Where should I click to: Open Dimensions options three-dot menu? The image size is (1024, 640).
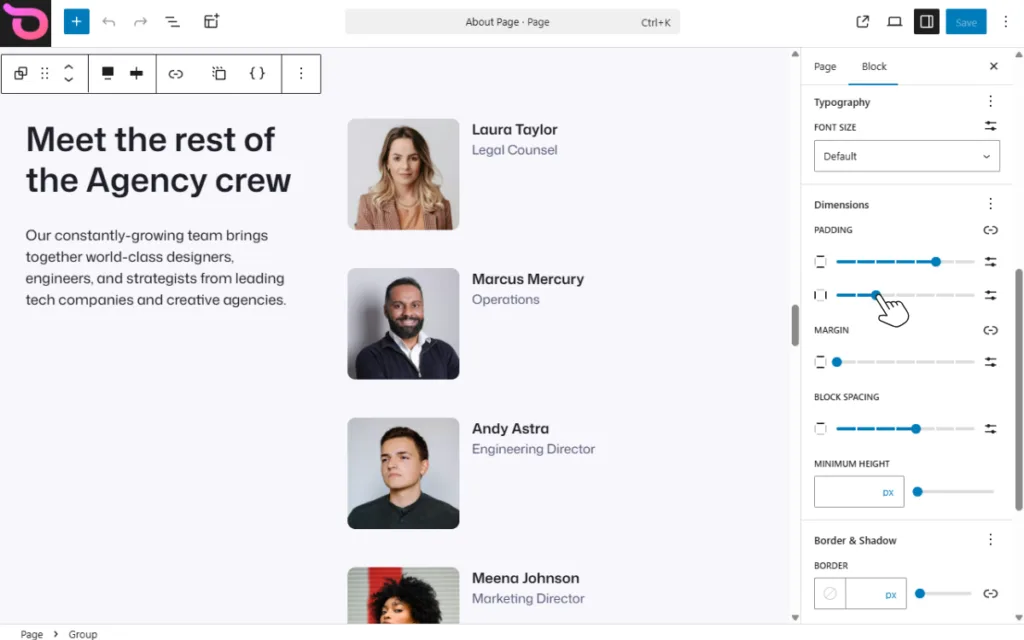(990, 204)
